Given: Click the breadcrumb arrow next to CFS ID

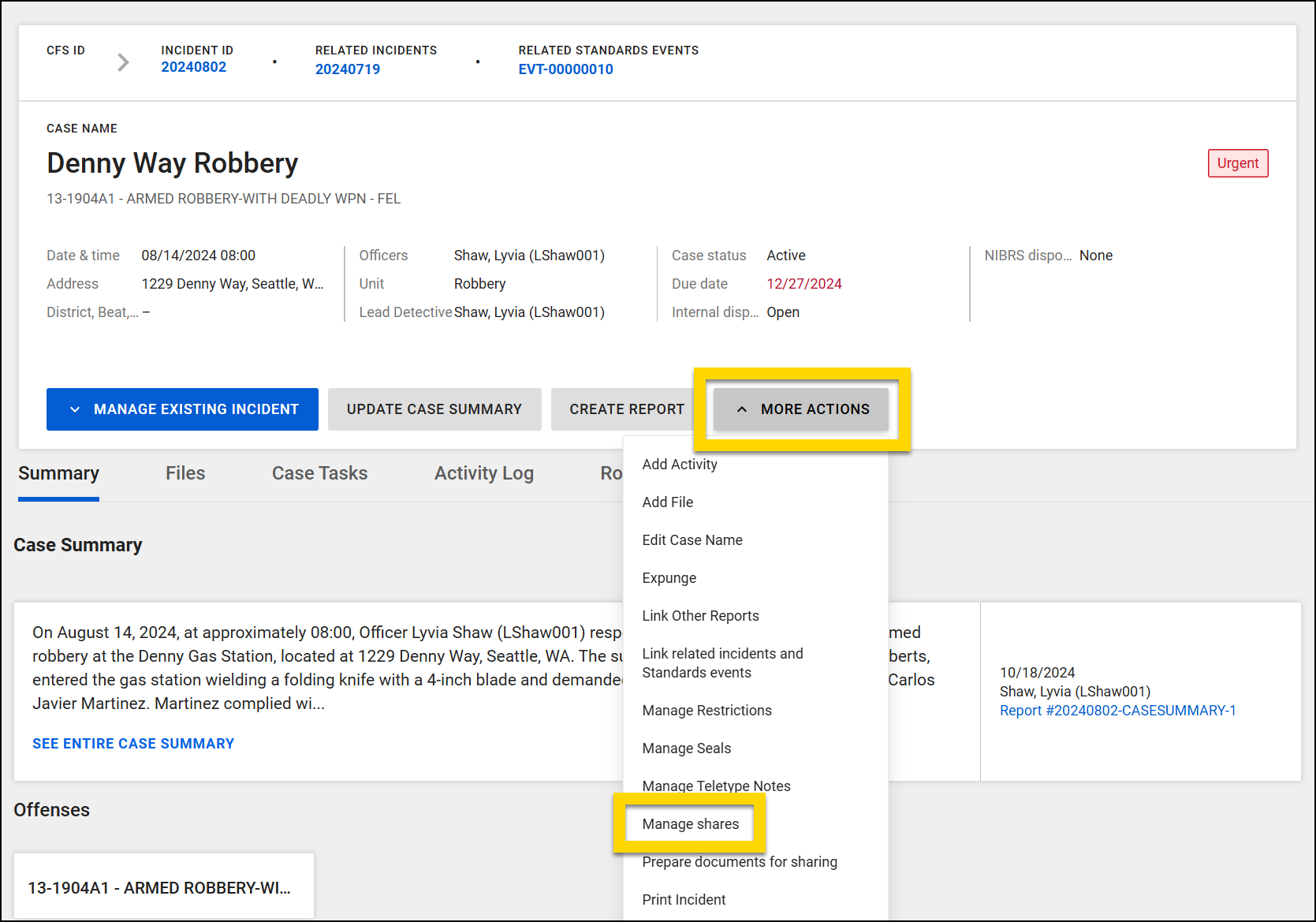Looking at the screenshot, I should point(122,62).
